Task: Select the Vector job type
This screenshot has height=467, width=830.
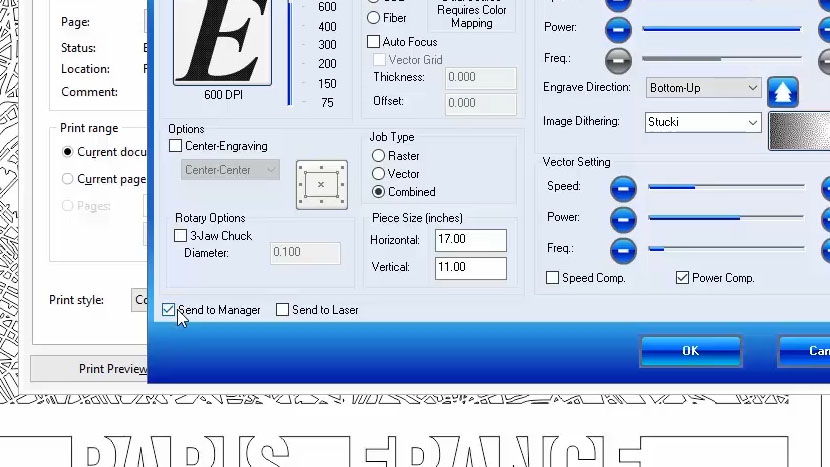Action: [x=378, y=174]
